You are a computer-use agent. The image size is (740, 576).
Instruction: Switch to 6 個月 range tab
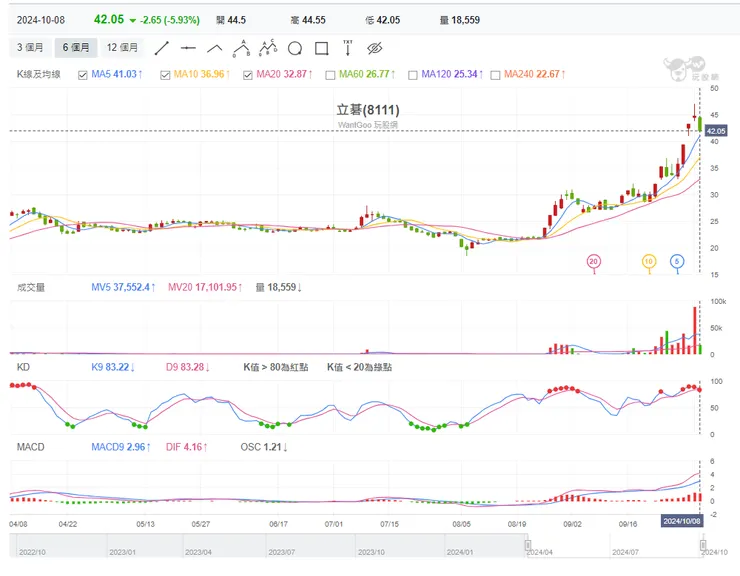(x=76, y=48)
